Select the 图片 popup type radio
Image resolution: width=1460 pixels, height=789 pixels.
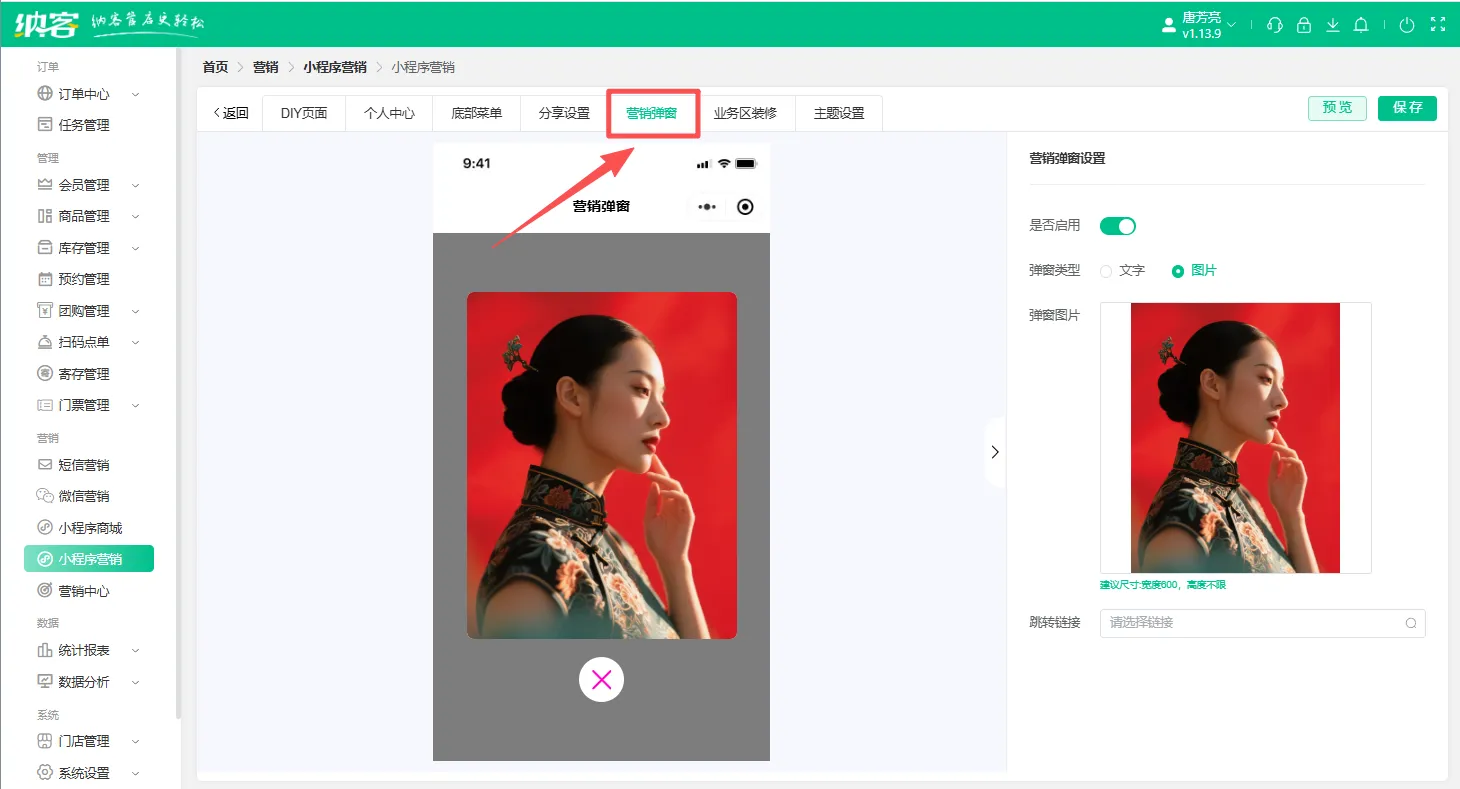tap(1178, 271)
